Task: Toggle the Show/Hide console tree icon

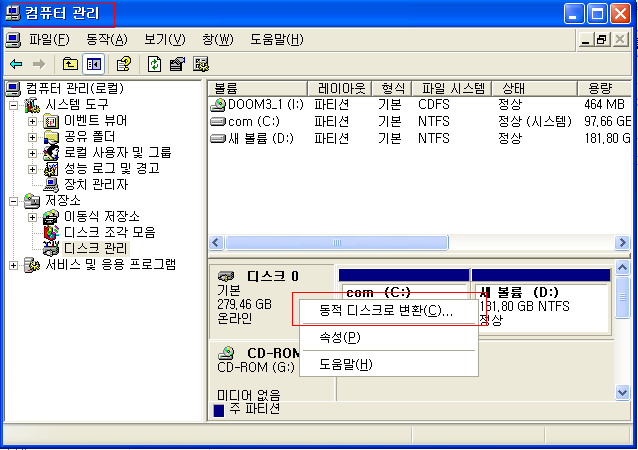Action: point(94,64)
